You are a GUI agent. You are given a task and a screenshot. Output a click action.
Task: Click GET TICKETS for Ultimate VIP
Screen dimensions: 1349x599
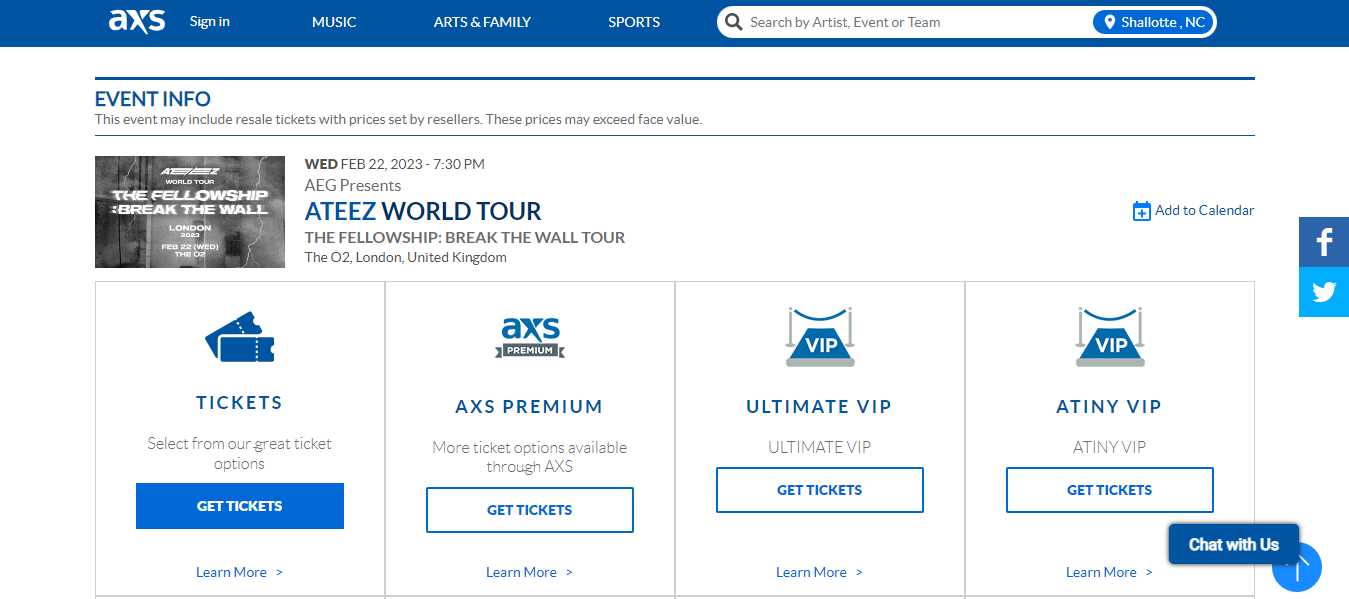click(819, 490)
